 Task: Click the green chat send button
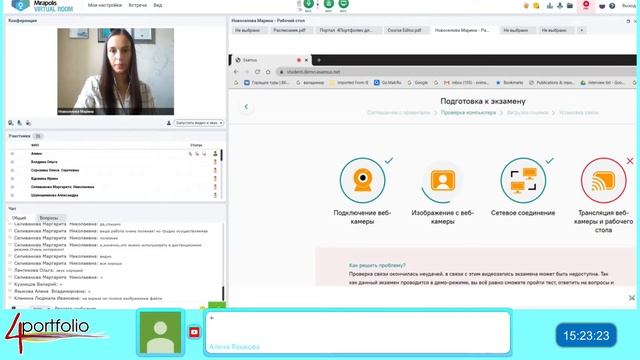tap(217, 305)
